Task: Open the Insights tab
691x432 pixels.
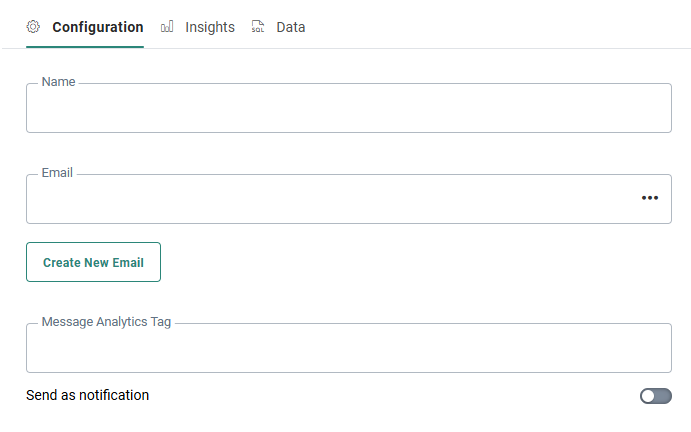Action: [210, 27]
